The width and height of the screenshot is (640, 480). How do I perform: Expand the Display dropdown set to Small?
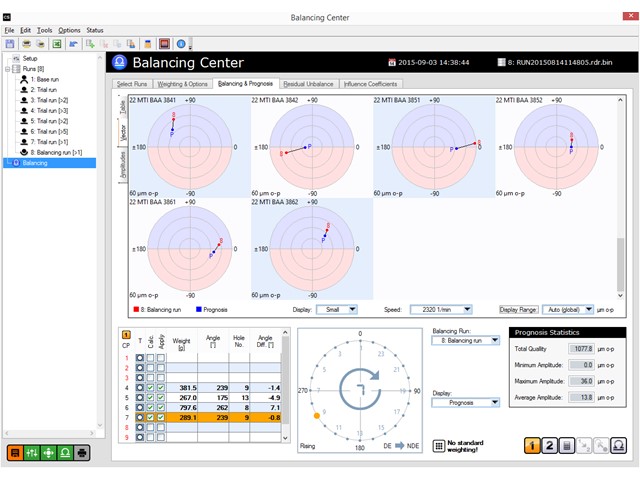coord(337,310)
